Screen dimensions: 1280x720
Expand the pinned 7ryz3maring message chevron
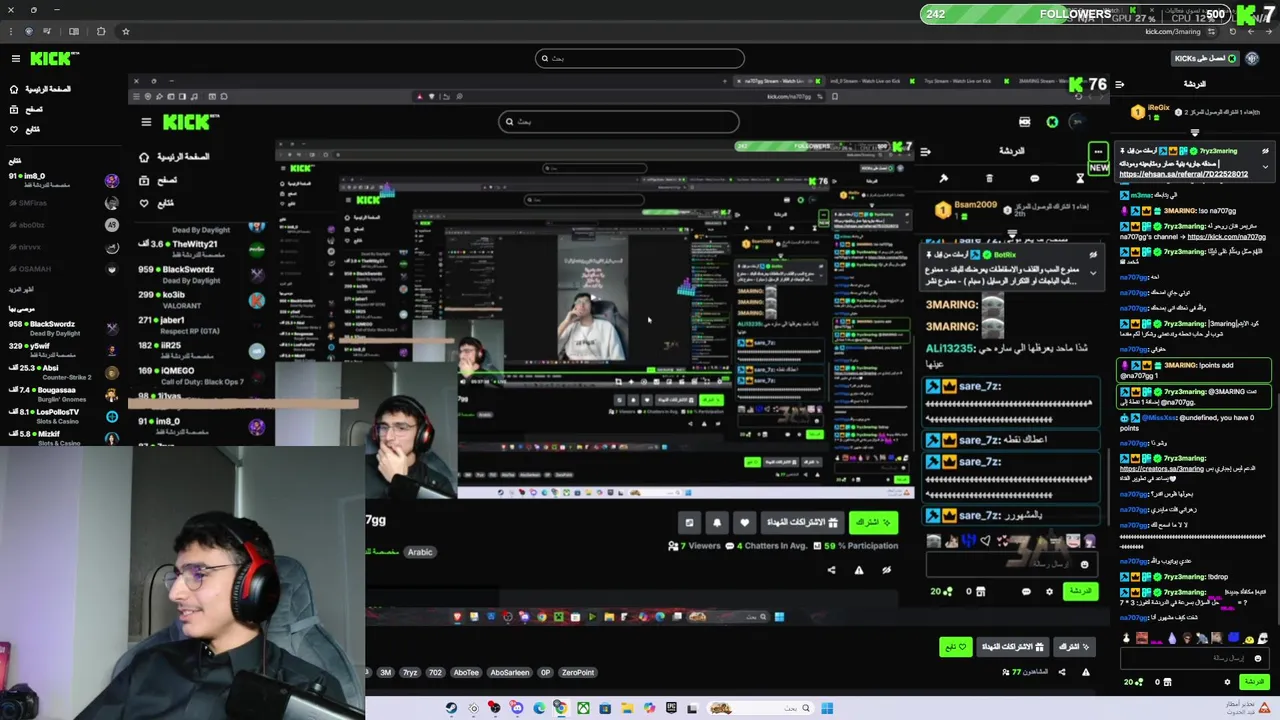1265,167
